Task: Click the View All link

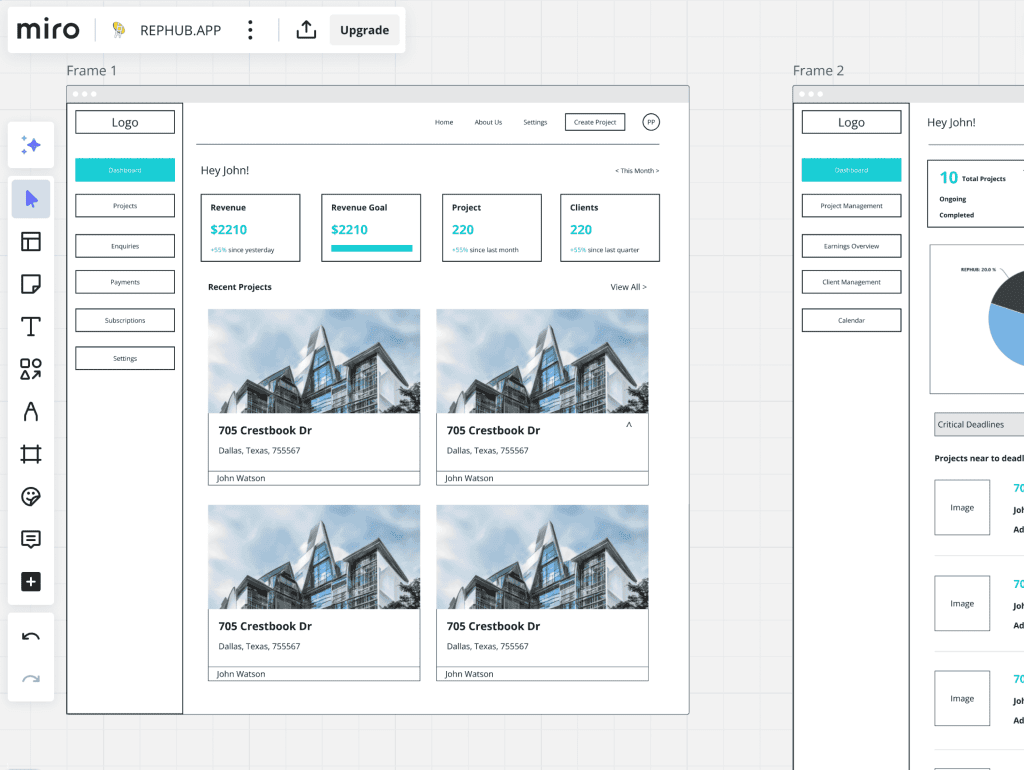Action: click(x=628, y=287)
